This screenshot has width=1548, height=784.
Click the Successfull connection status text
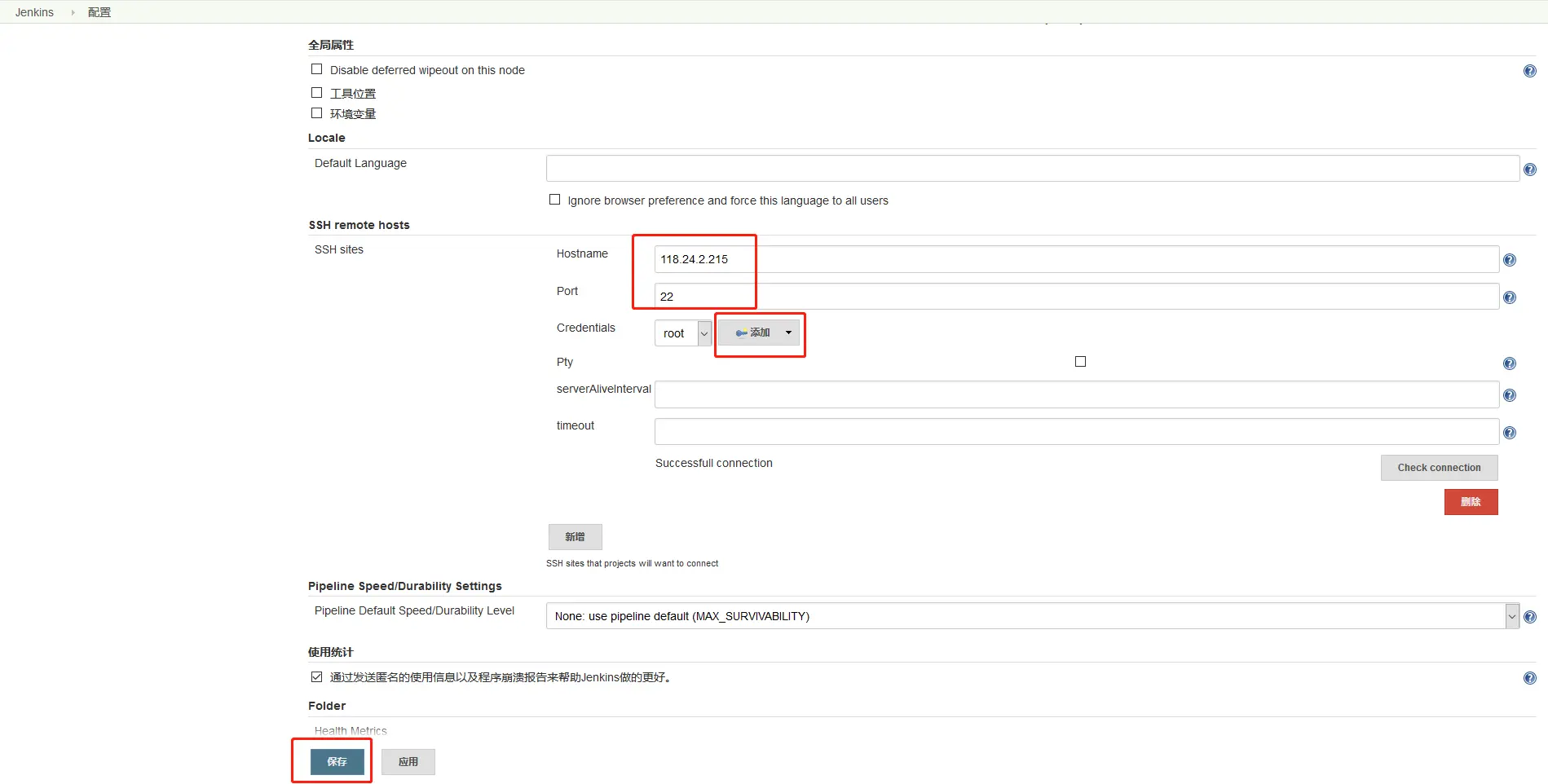(714, 463)
